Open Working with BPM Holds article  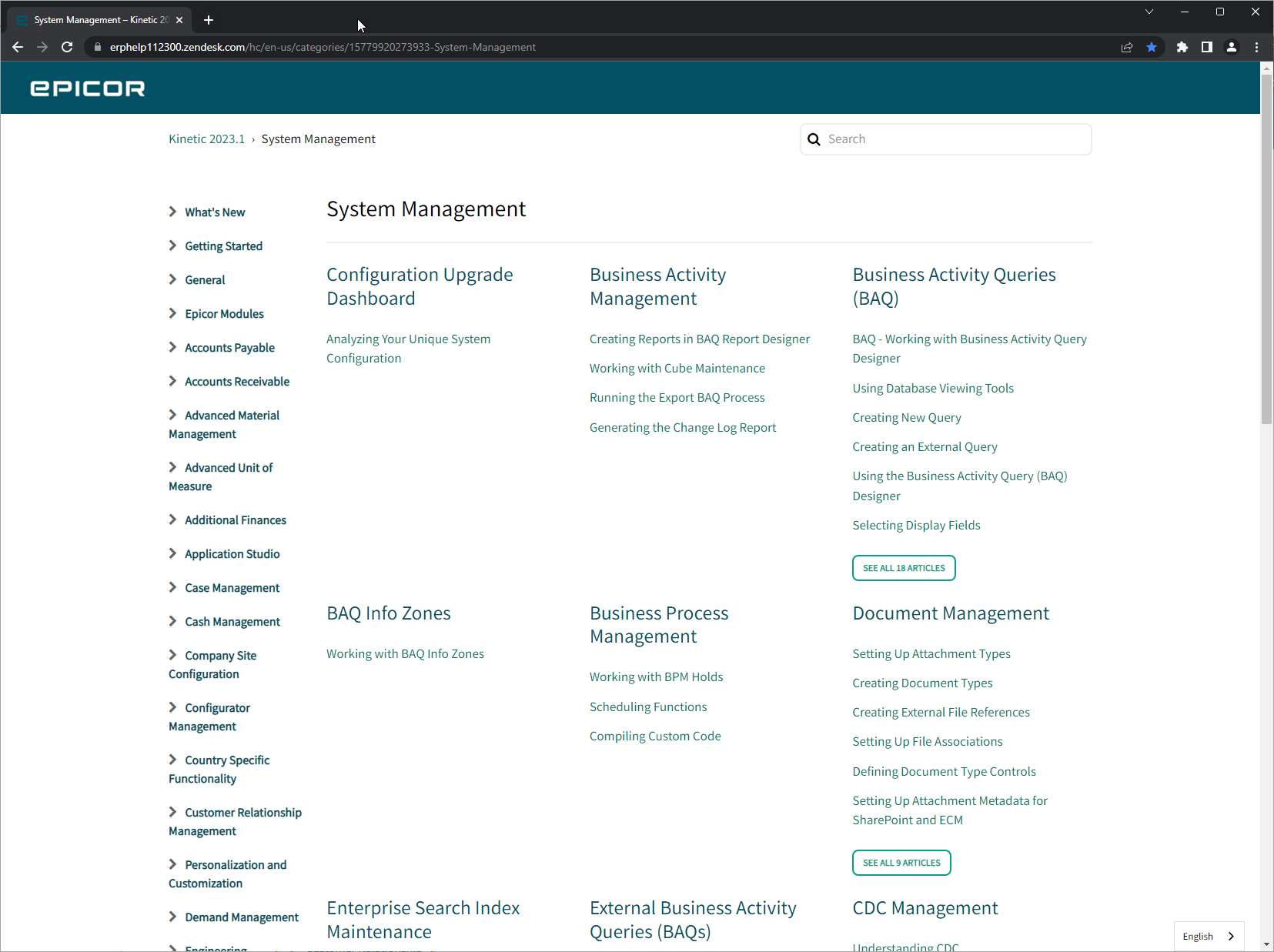656,677
